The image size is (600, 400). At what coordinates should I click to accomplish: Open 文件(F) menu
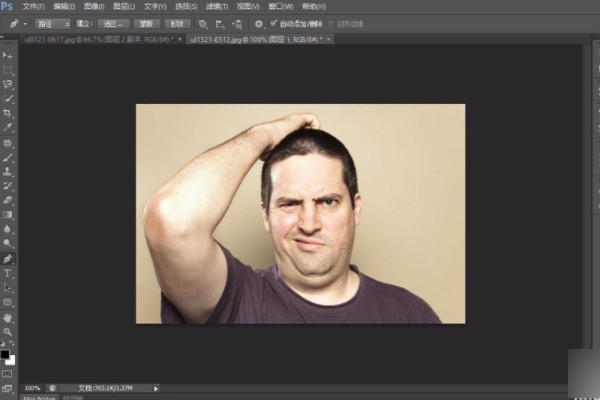click(x=33, y=7)
